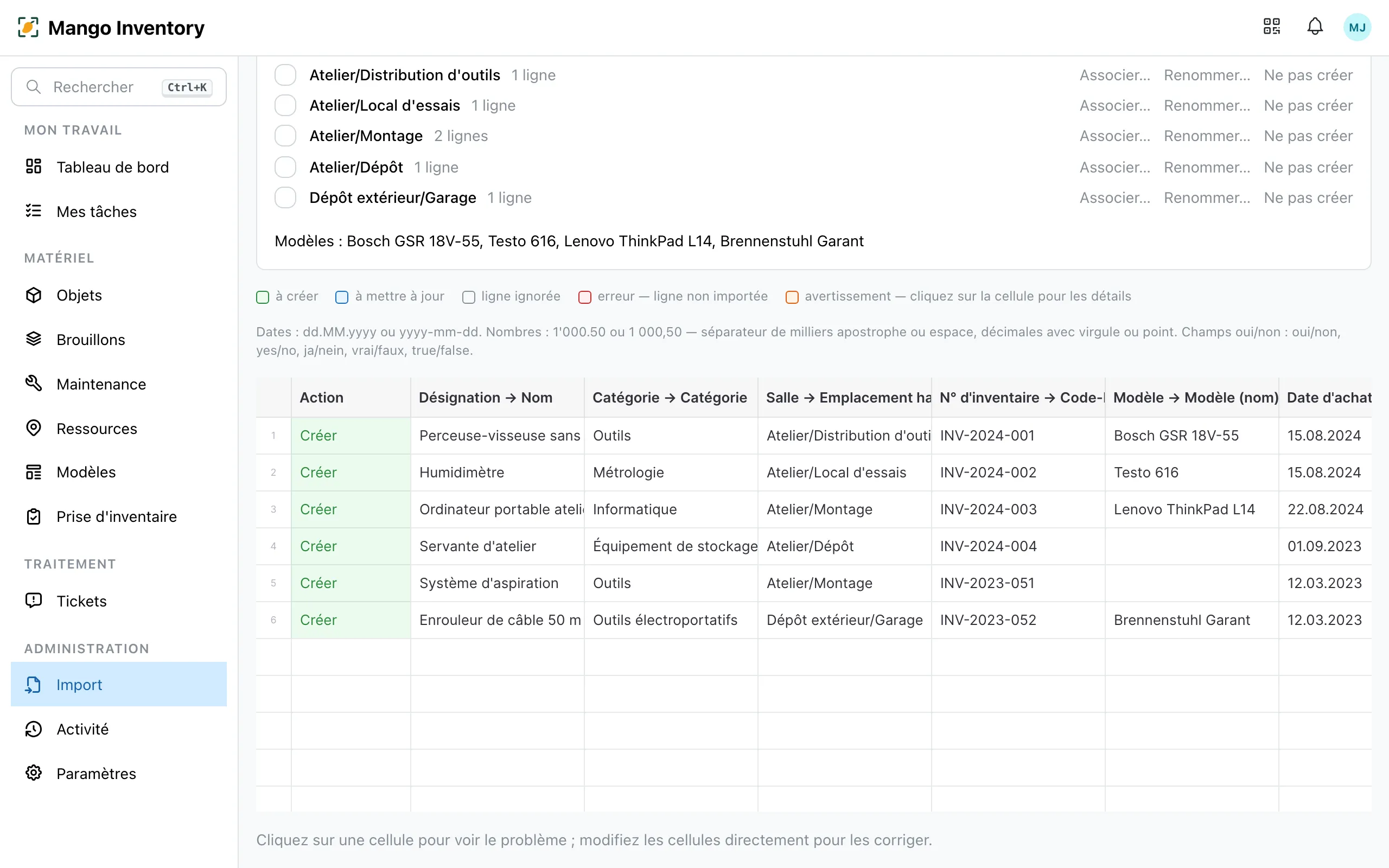
Task: Click the Désignation → Nom column header
Action: pos(498,397)
